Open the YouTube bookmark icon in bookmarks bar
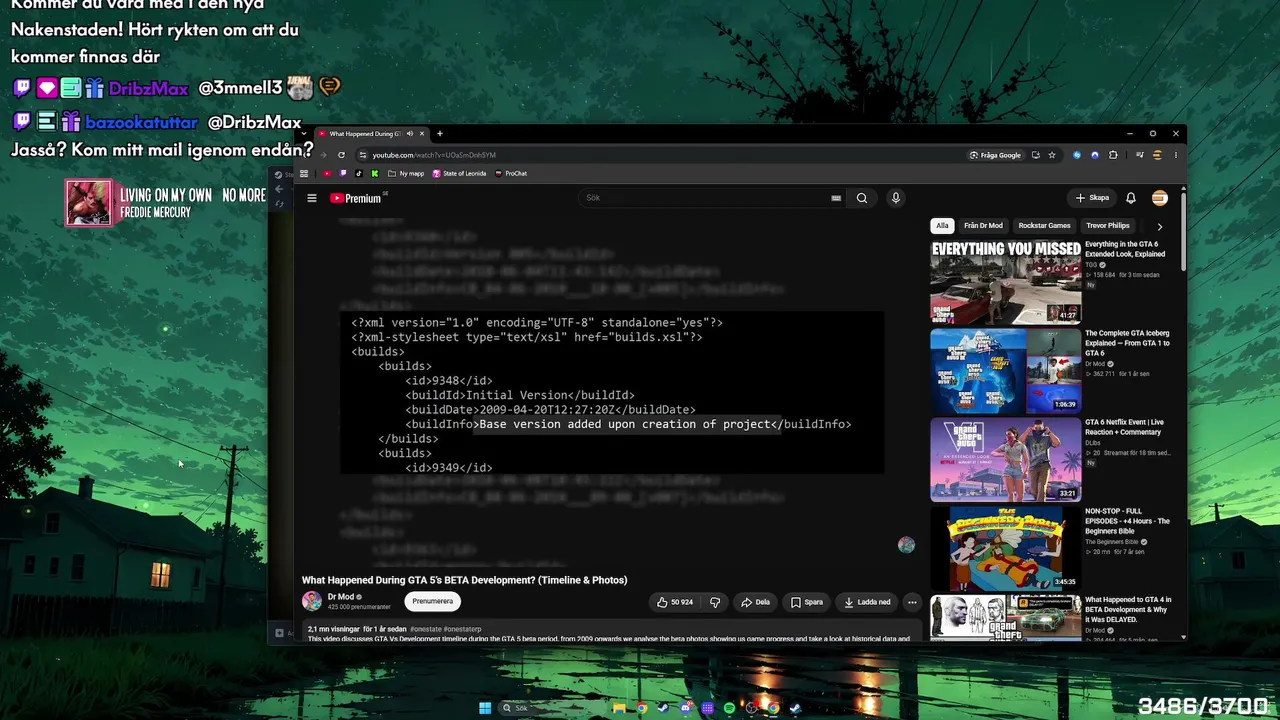 [x=327, y=173]
